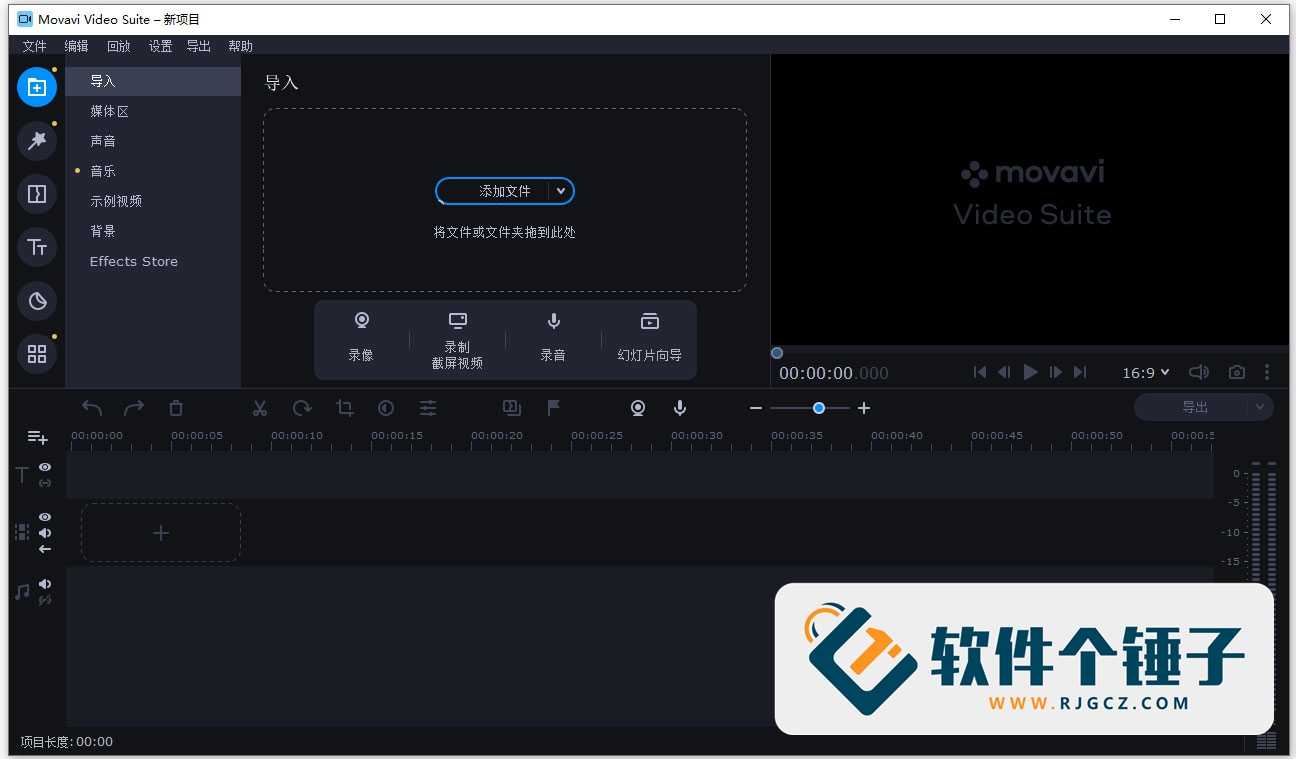Select 媒体区 in side list
This screenshot has height=759, width=1296.
[154, 111]
